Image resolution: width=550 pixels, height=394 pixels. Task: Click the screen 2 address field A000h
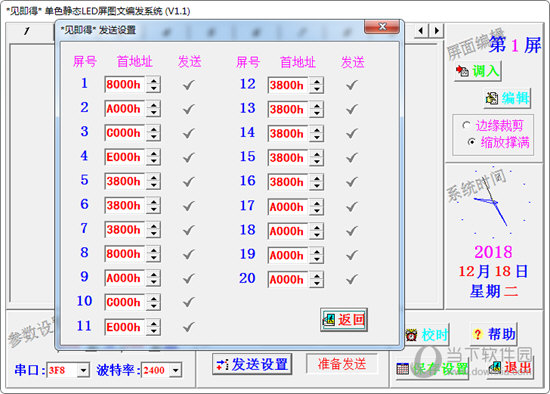point(125,109)
